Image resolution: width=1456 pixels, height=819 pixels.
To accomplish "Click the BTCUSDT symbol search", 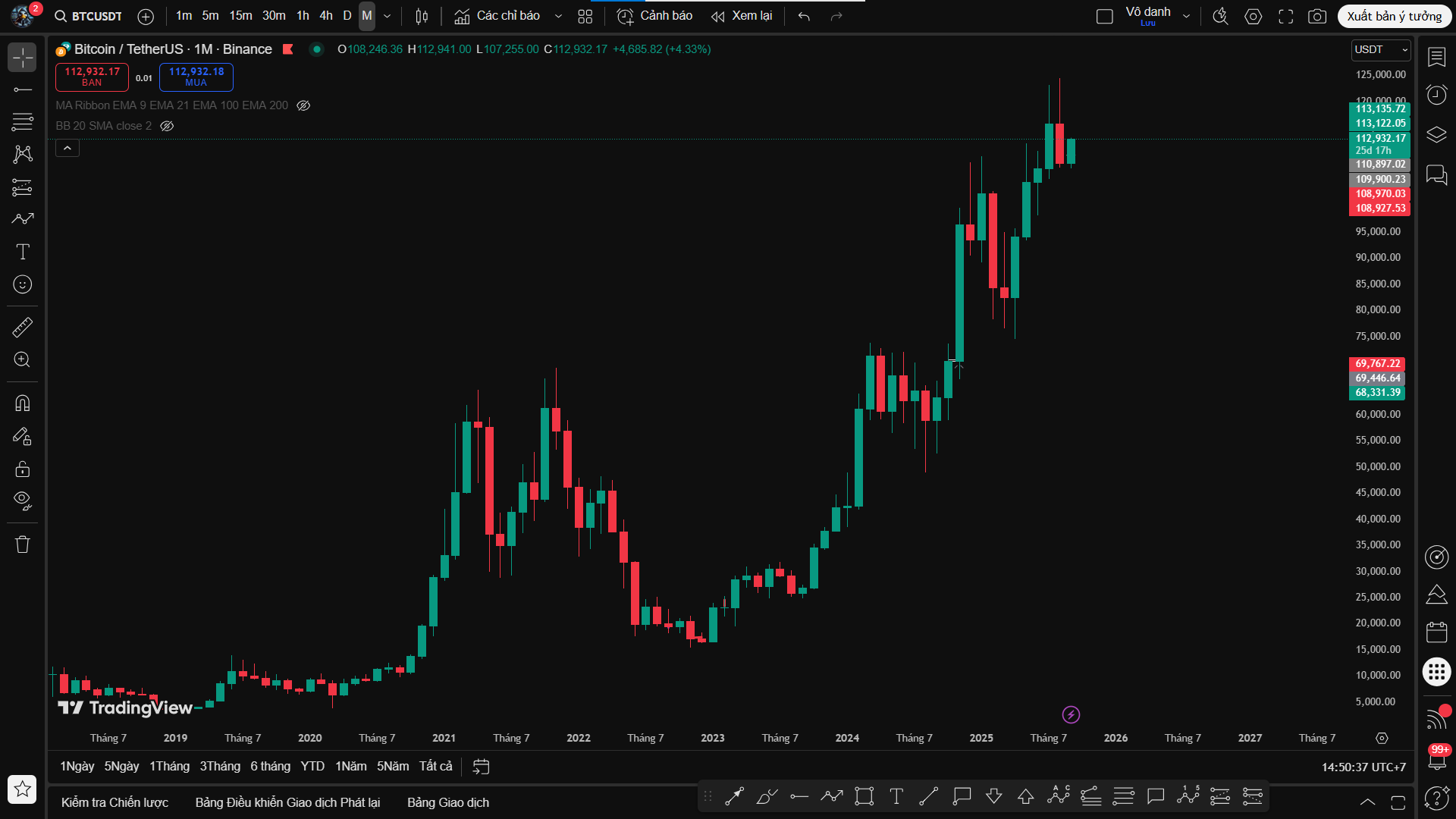I will pos(89,16).
